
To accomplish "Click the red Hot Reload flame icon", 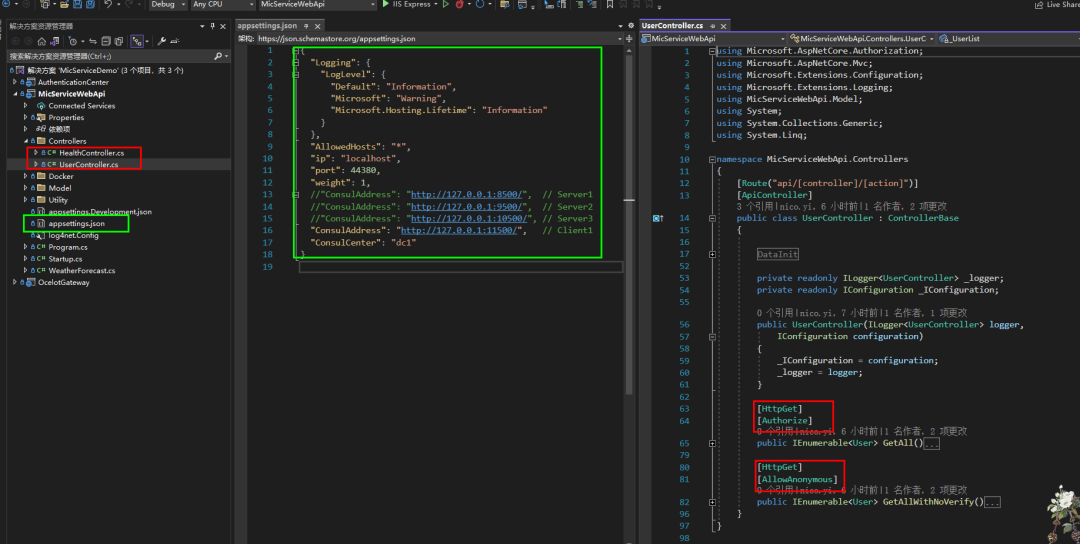I will [459, 4].
